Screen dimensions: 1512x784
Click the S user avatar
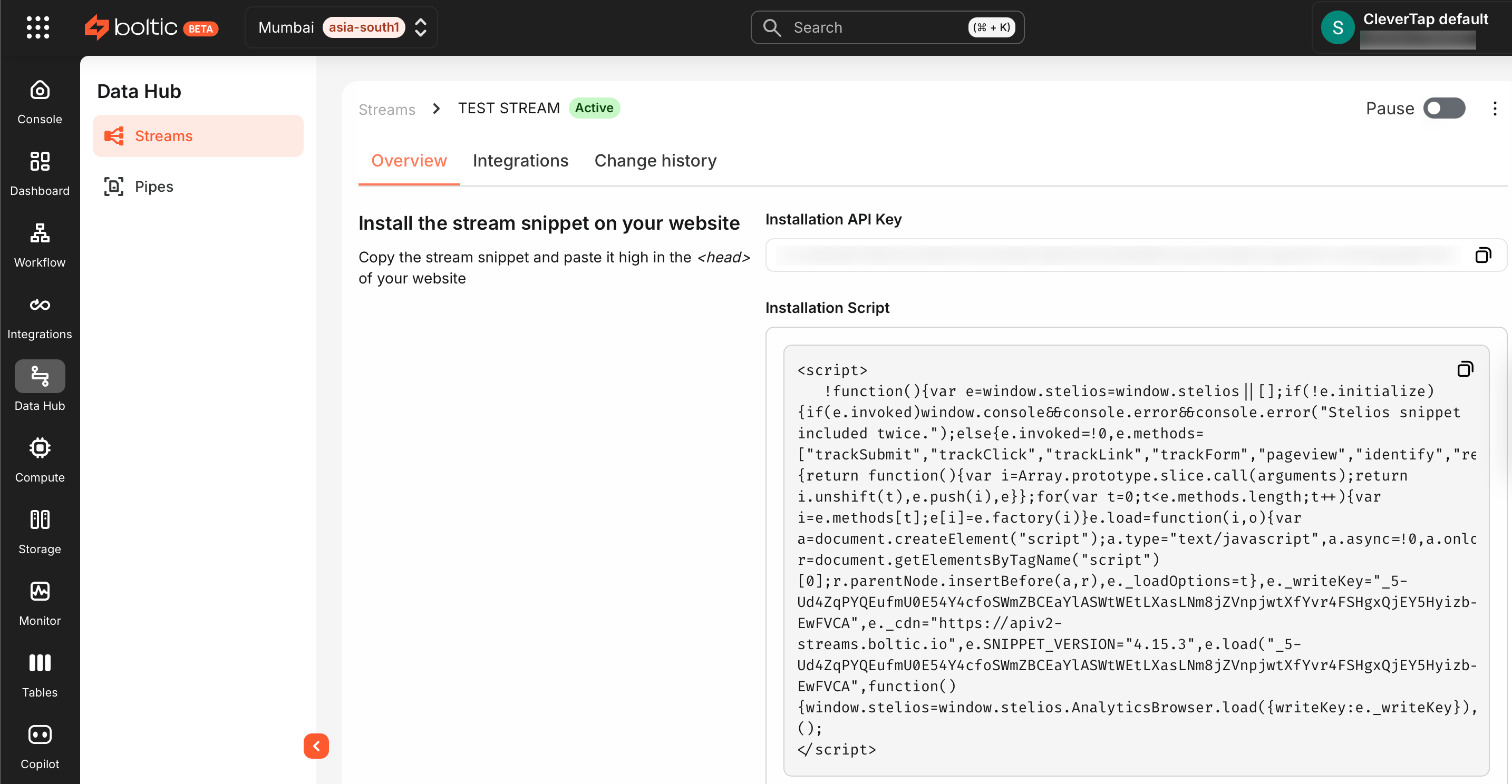[1337, 27]
